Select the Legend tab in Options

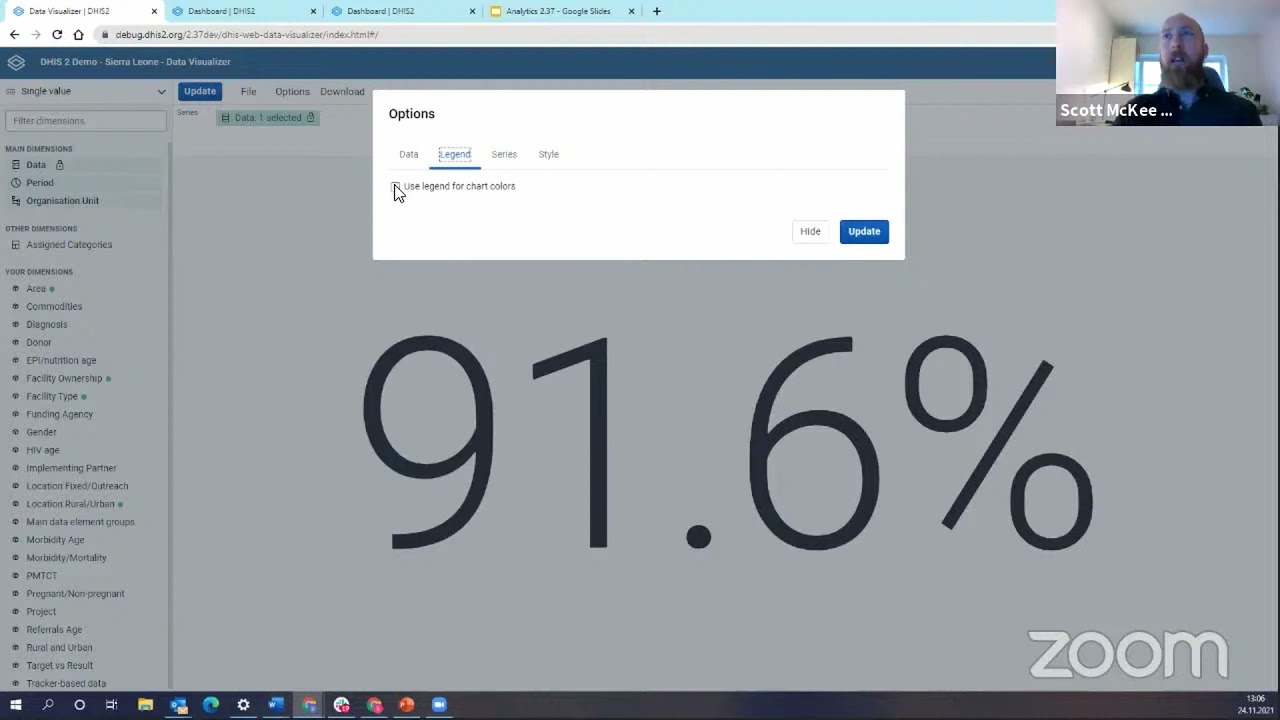(x=455, y=154)
